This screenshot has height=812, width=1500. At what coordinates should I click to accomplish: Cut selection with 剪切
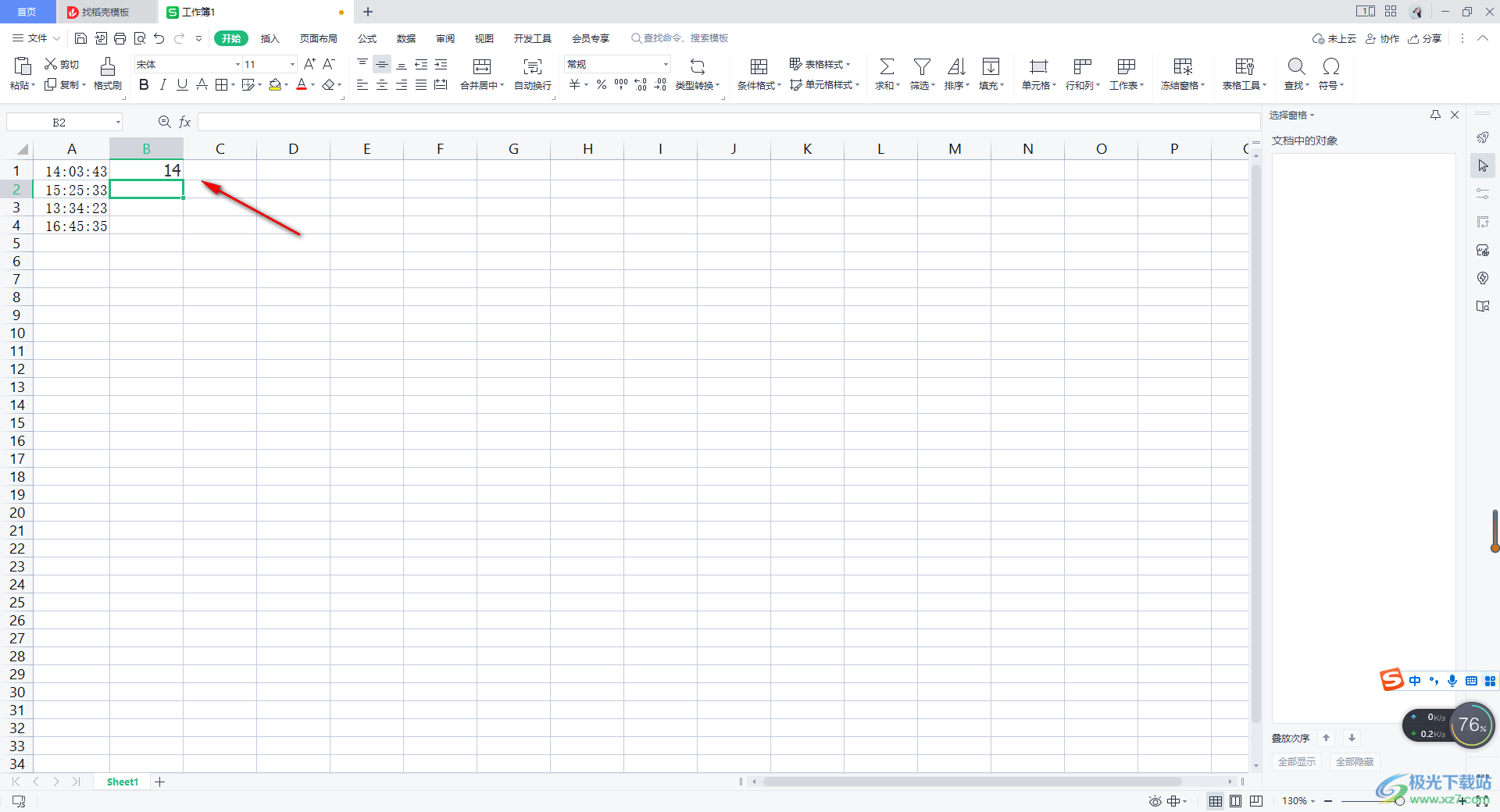point(62,64)
